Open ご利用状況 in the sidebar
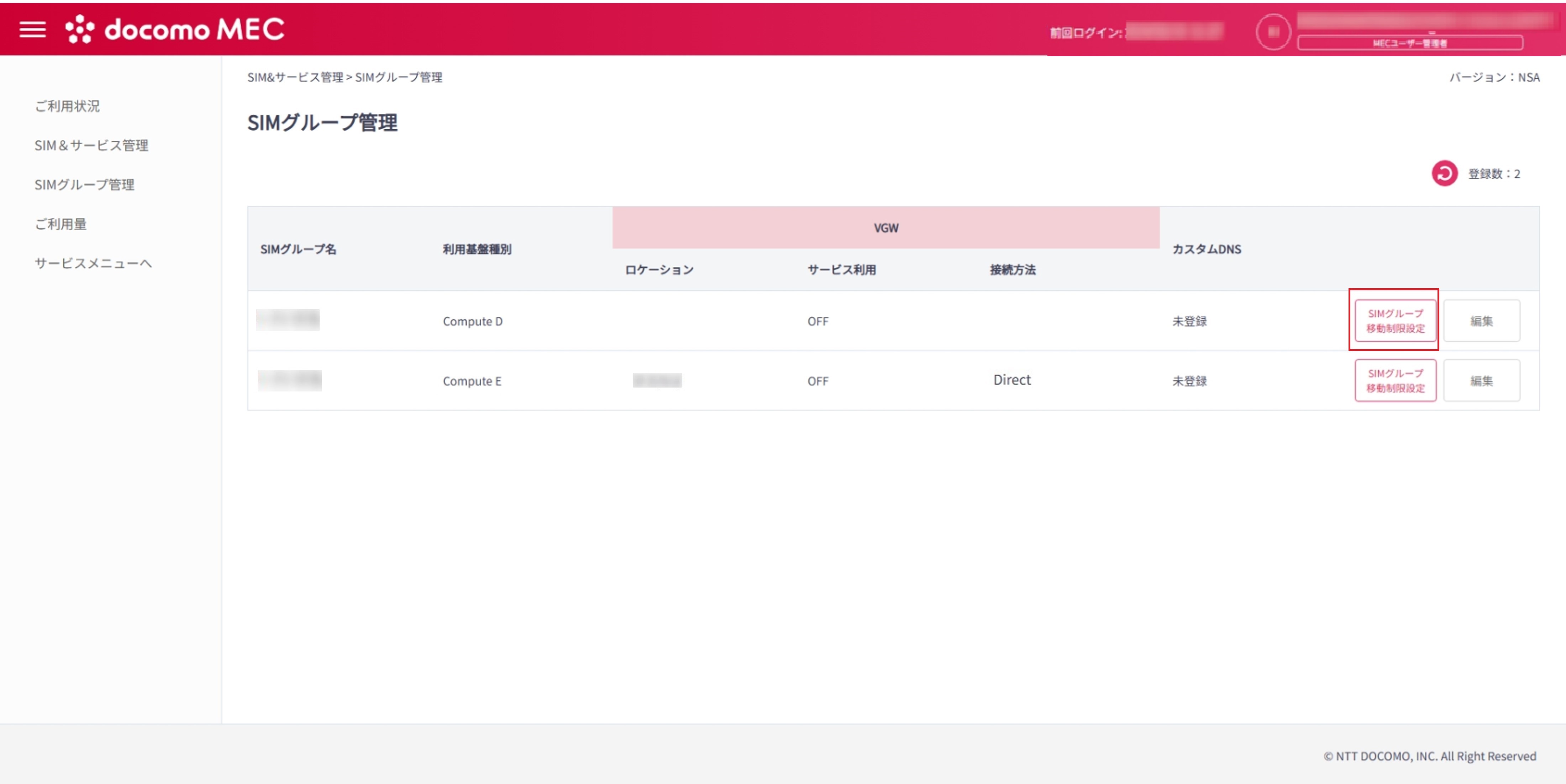The height and width of the screenshot is (784, 1566). (x=67, y=106)
